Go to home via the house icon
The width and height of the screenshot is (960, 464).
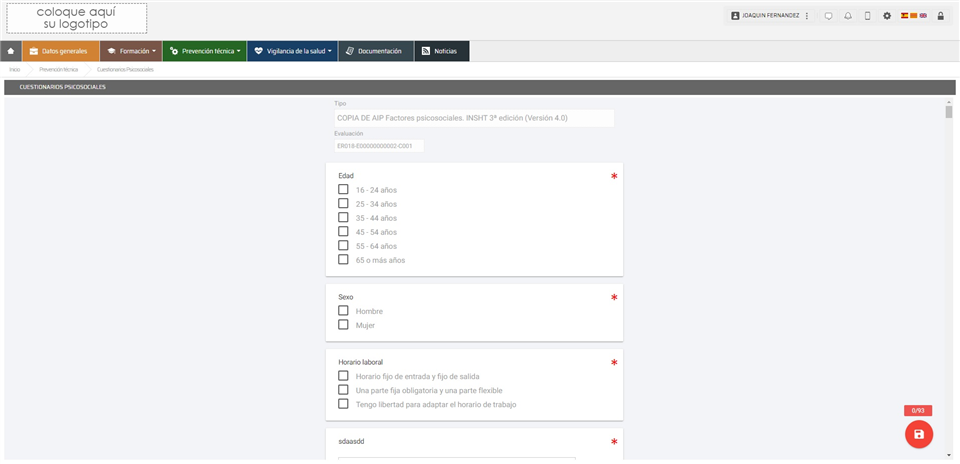(x=10, y=51)
